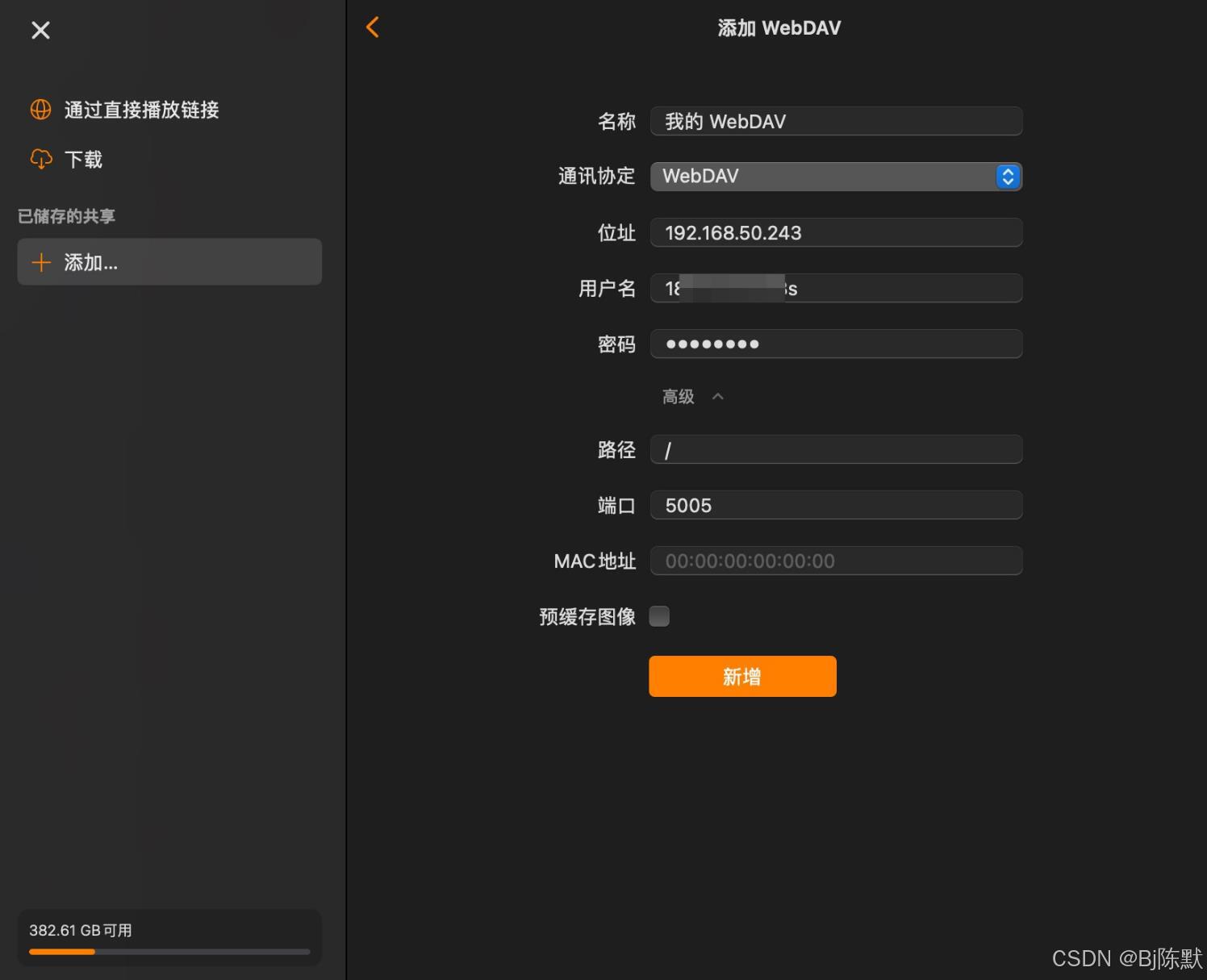The width and height of the screenshot is (1207, 980).
Task: Click the 密码 password field
Action: click(837, 344)
